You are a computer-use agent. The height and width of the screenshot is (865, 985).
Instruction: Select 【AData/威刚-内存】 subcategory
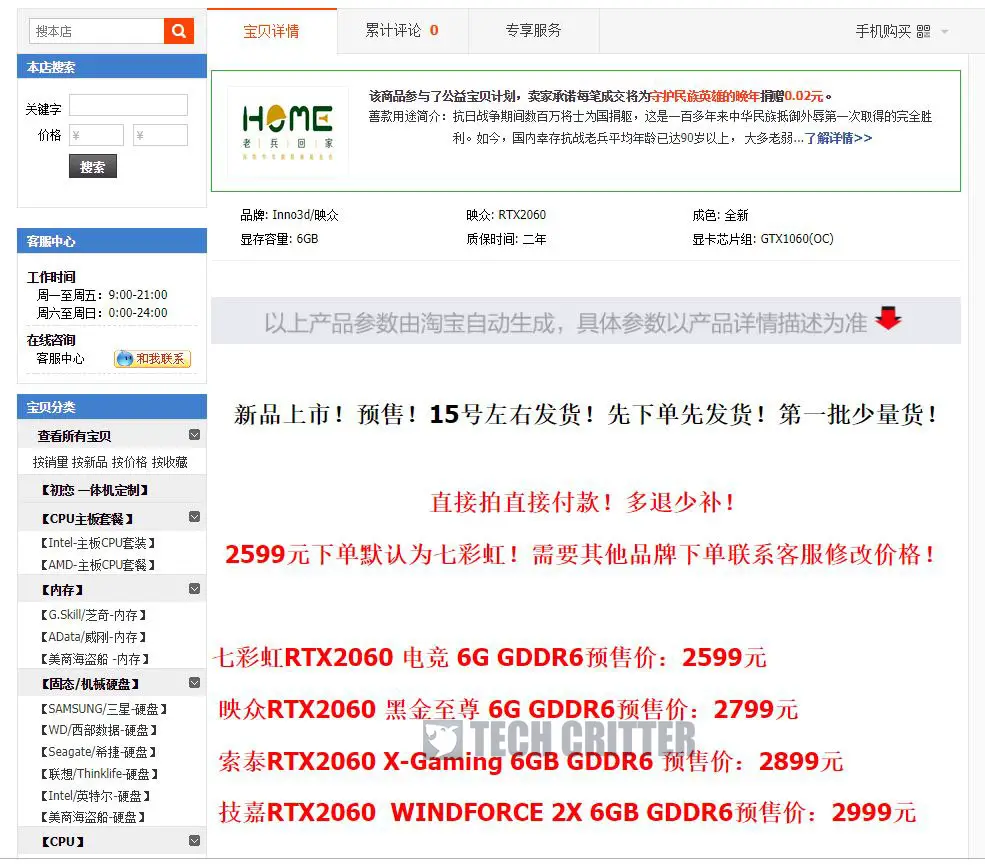point(93,637)
